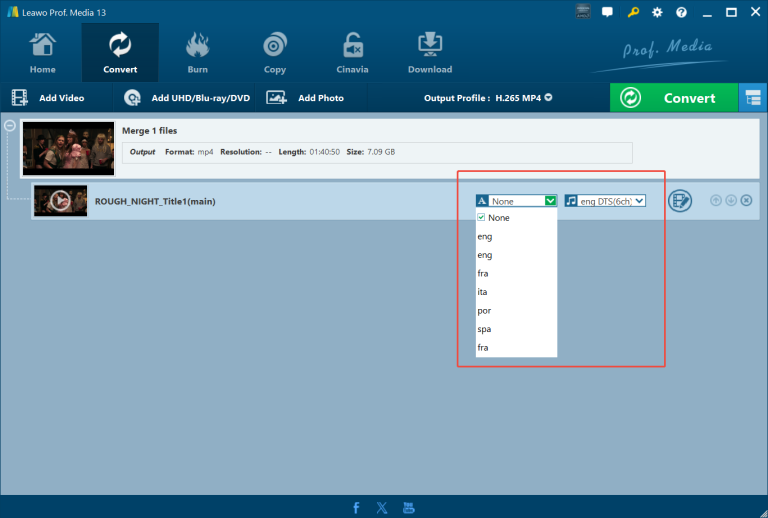Open the Output Profile H.265 MP4 dropdown
The height and width of the screenshot is (518, 768).
(x=488, y=98)
